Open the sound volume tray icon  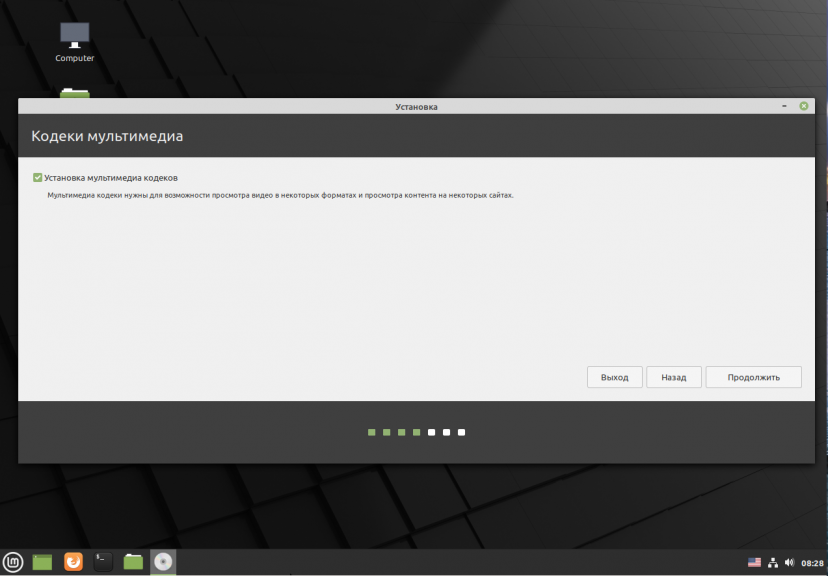point(789,563)
